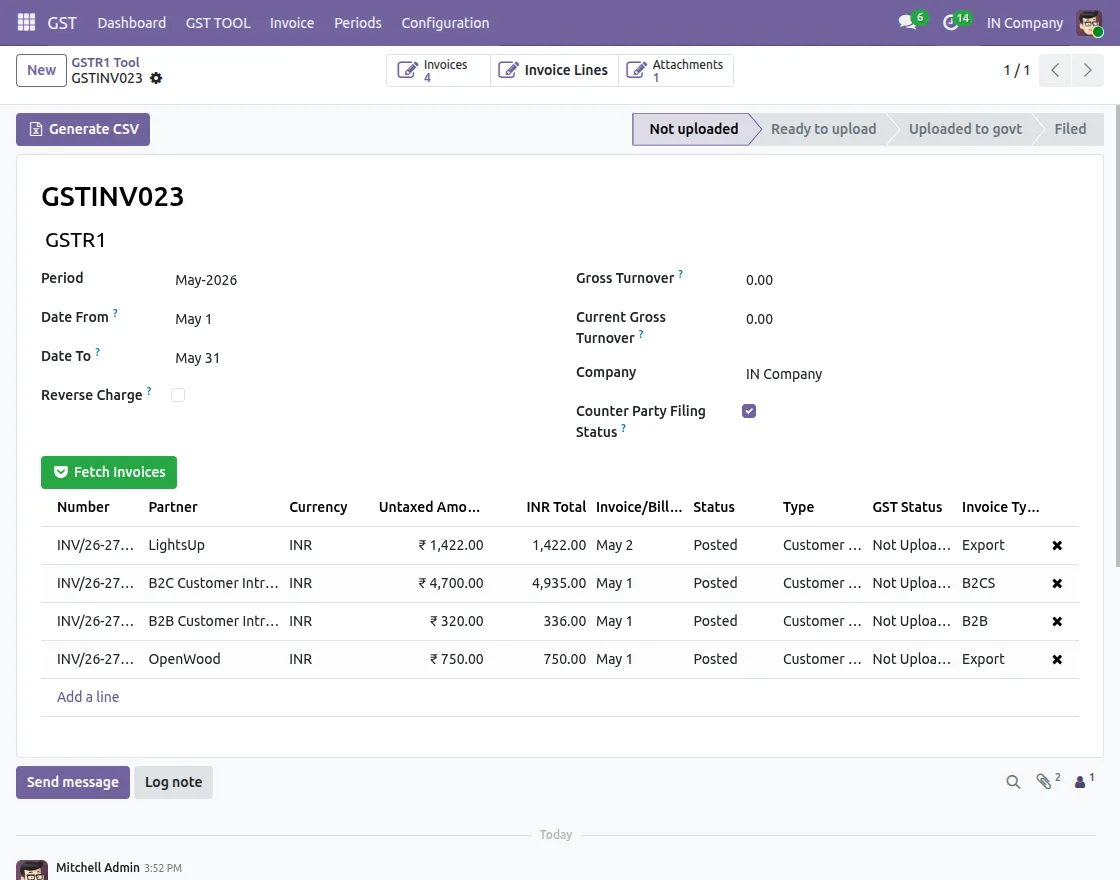Open the apps grid menu icon

click(26, 22)
